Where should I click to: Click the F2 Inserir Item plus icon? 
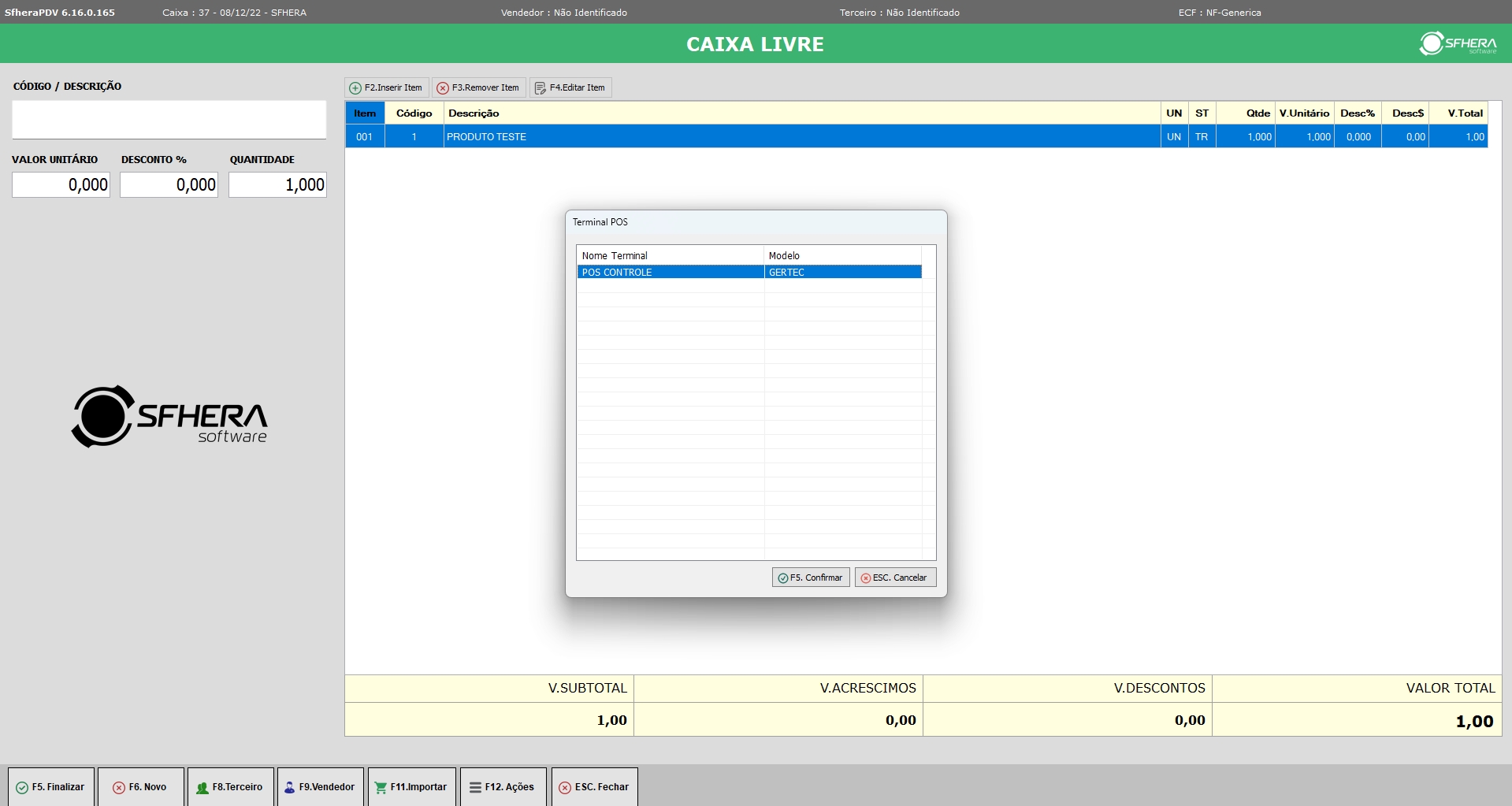tap(355, 88)
